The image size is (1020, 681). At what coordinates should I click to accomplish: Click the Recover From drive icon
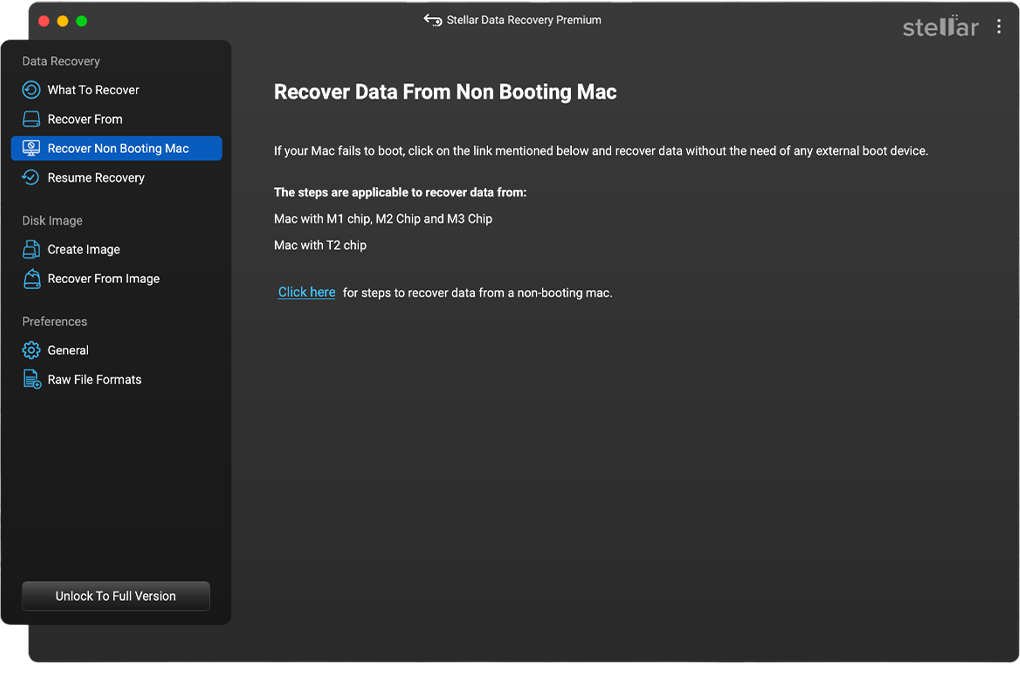click(31, 119)
